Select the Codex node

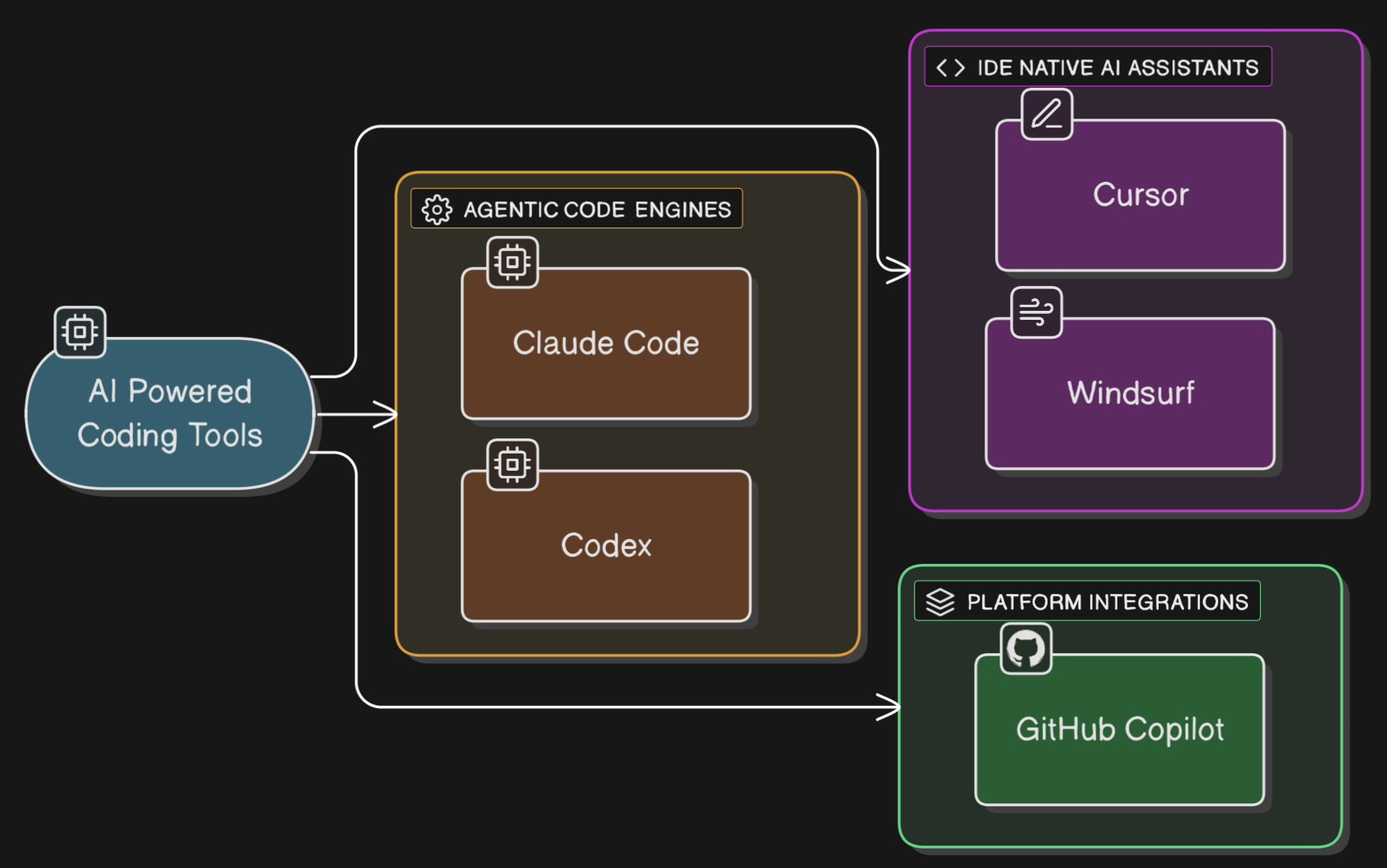[x=606, y=546]
